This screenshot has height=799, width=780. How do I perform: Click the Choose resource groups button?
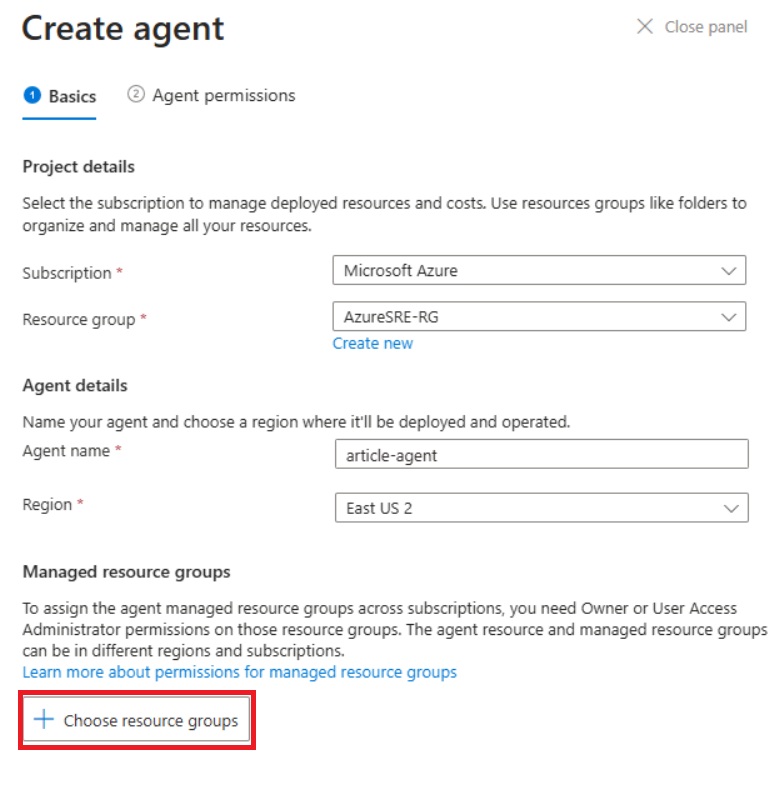click(137, 720)
